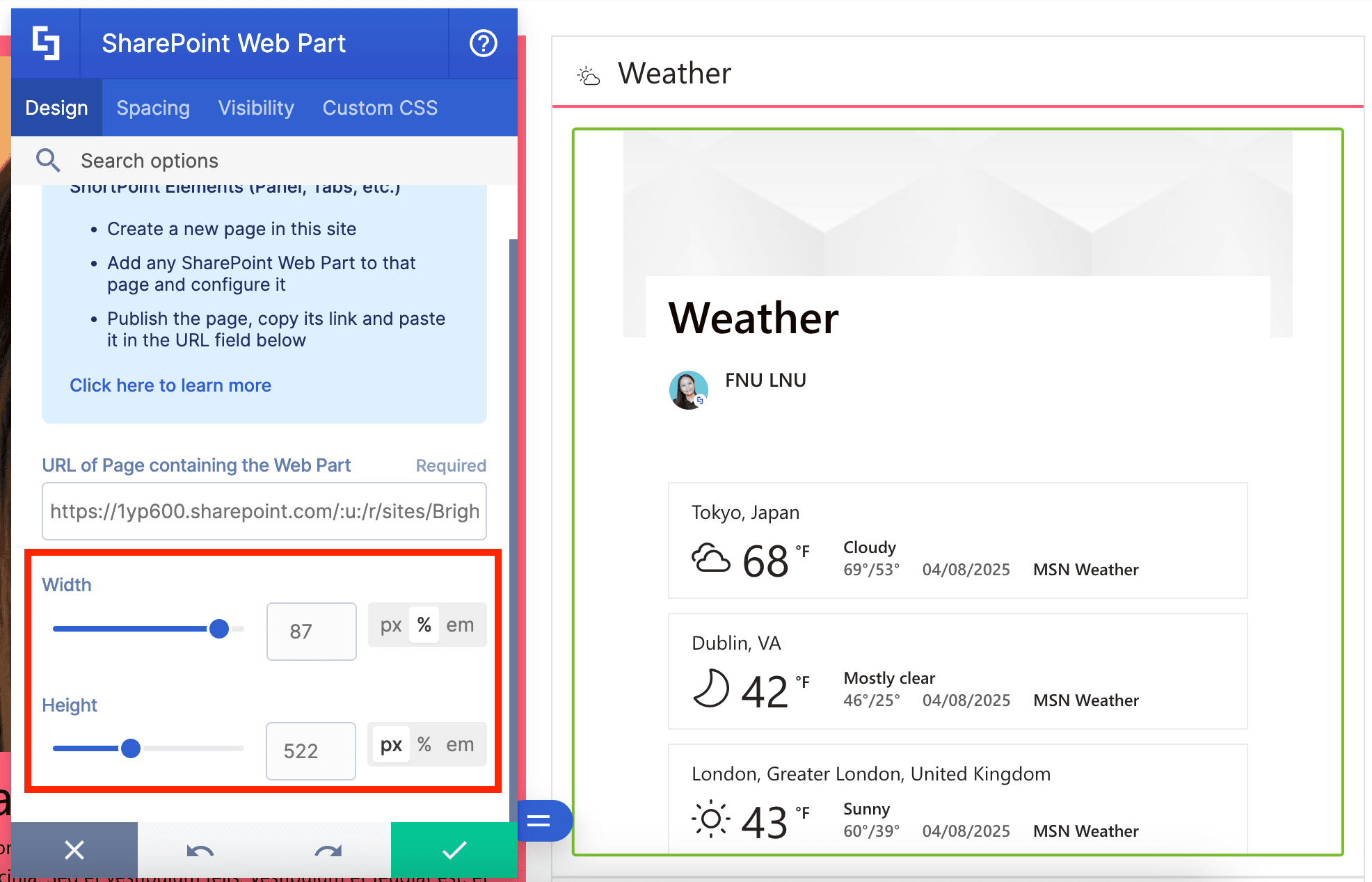This screenshot has height=882, width=1372.
Task: Click the Tokyo 68 °F temperature
Action: (776, 561)
